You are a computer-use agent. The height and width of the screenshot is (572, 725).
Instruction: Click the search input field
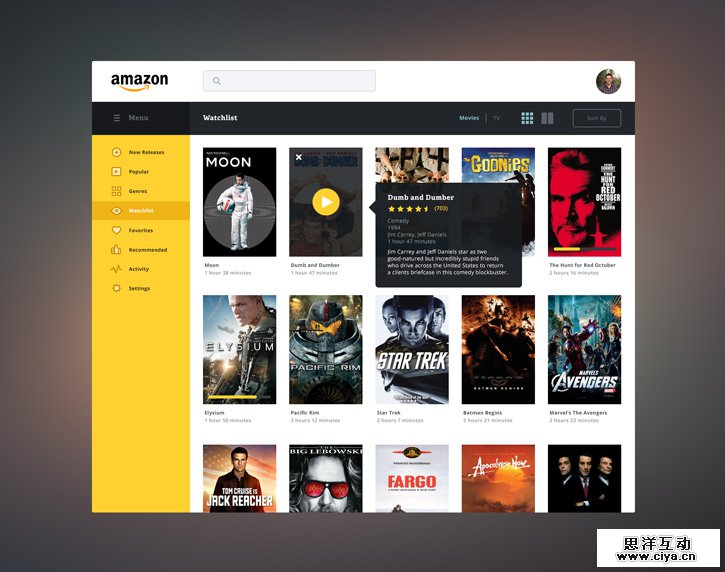point(289,81)
